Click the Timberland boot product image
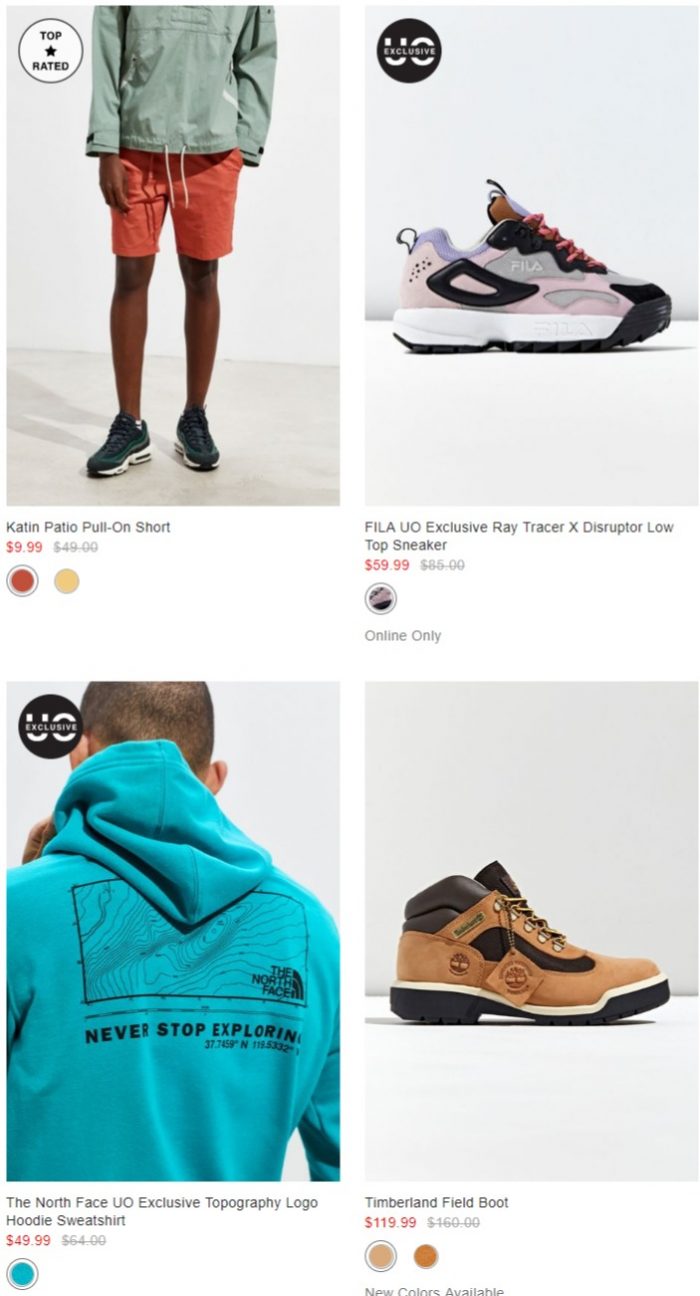Screen dimensions: 700x1296 tap(531, 931)
